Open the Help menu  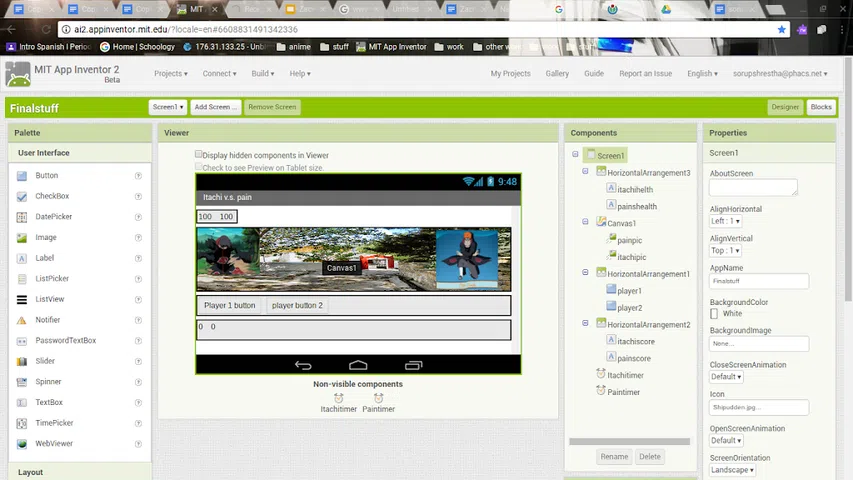point(300,73)
